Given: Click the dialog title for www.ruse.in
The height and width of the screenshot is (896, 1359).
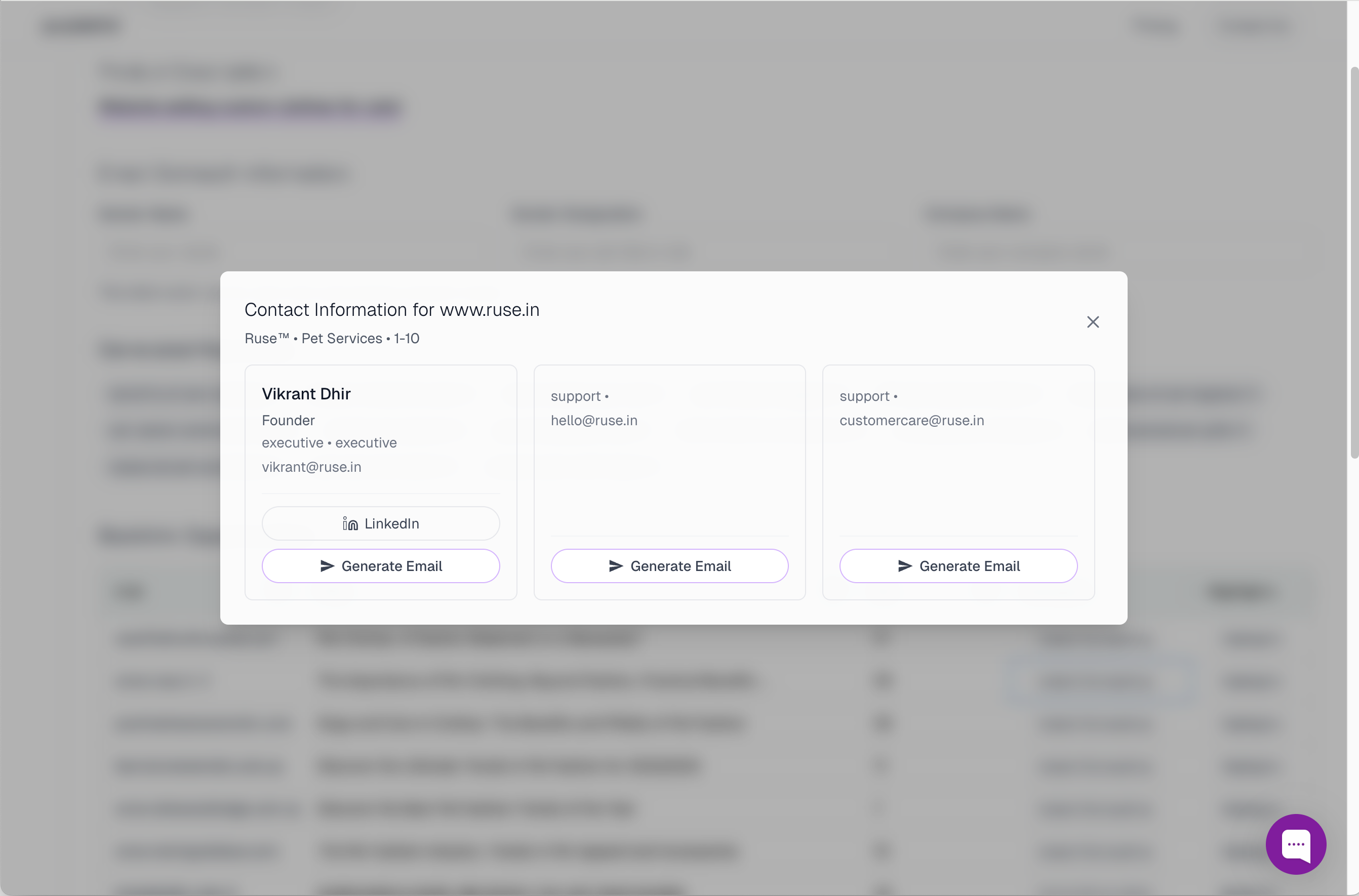Looking at the screenshot, I should point(392,310).
